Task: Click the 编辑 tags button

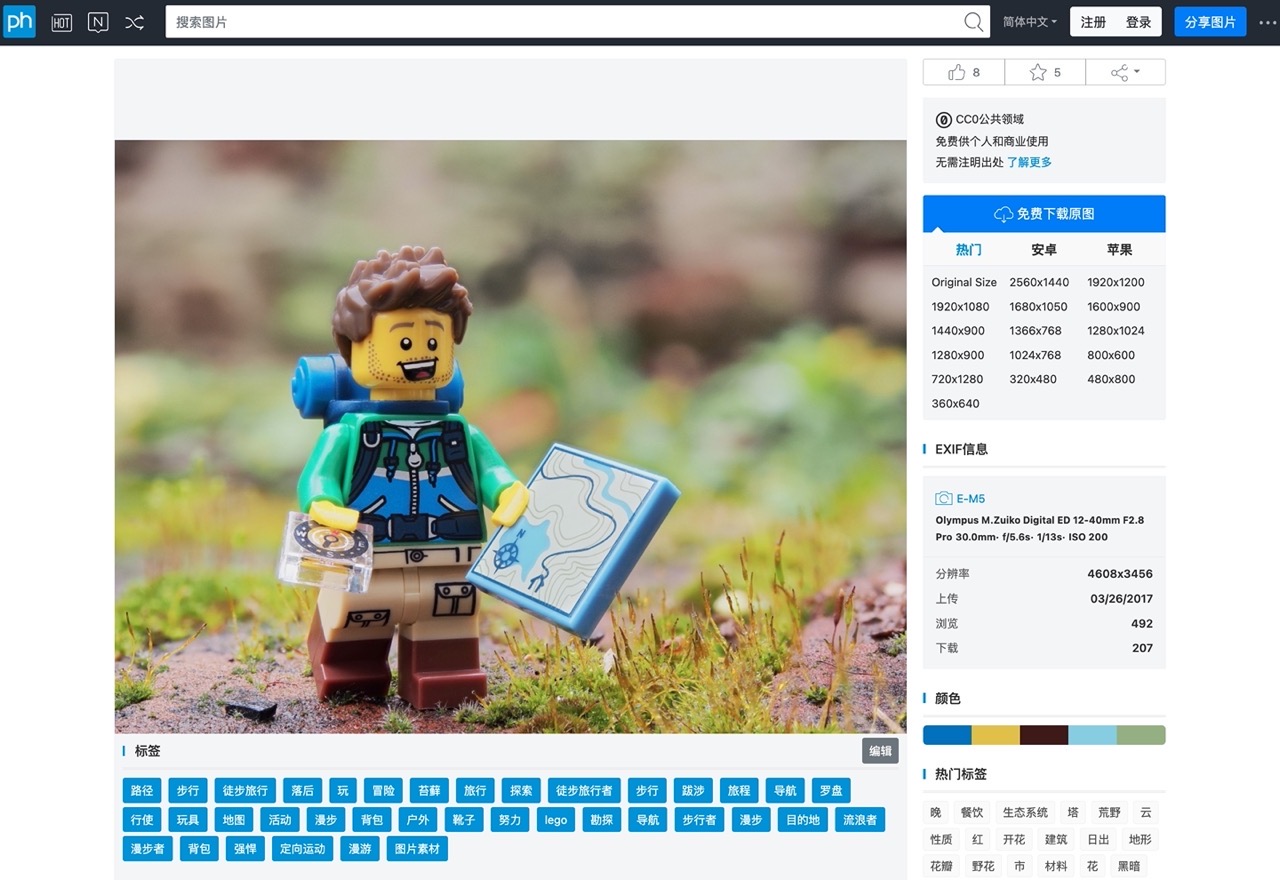Action: 880,751
